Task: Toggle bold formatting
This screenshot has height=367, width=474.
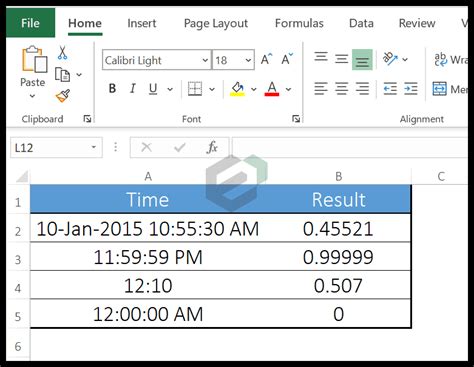Action: (112, 89)
